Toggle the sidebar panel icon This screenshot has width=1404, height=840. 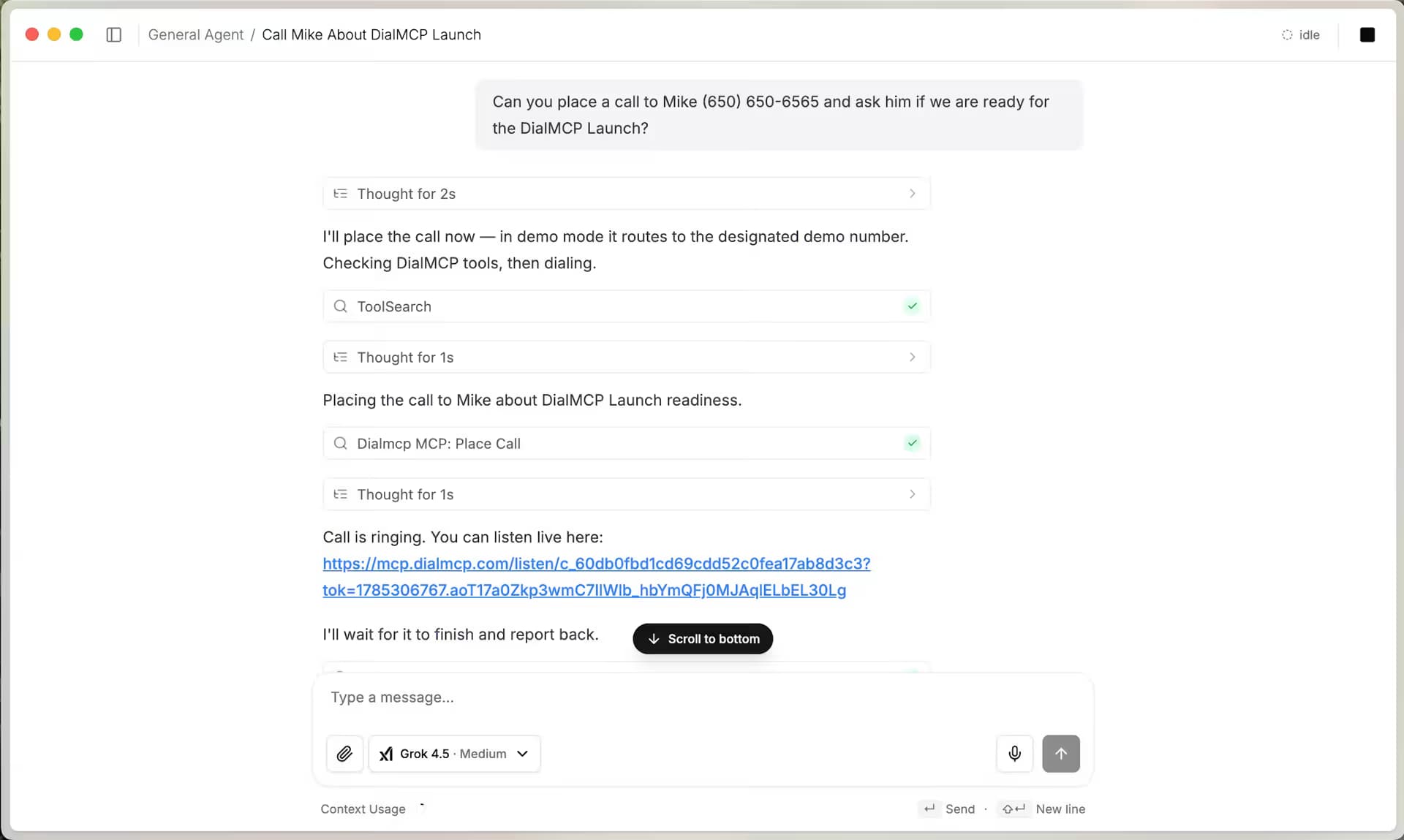pyautogui.click(x=113, y=34)
